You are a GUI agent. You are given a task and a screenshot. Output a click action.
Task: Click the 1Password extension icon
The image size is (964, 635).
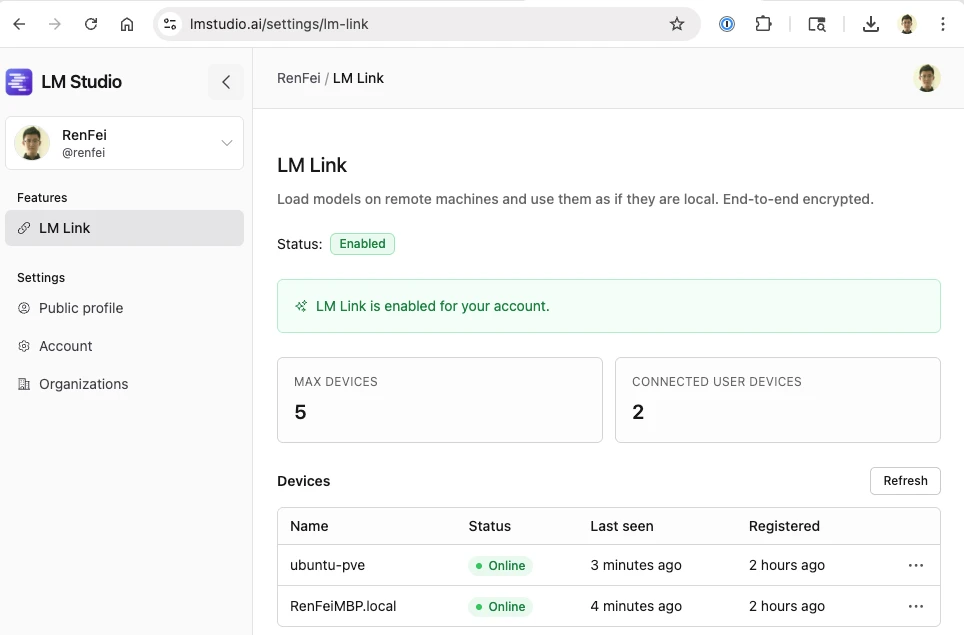727,24
